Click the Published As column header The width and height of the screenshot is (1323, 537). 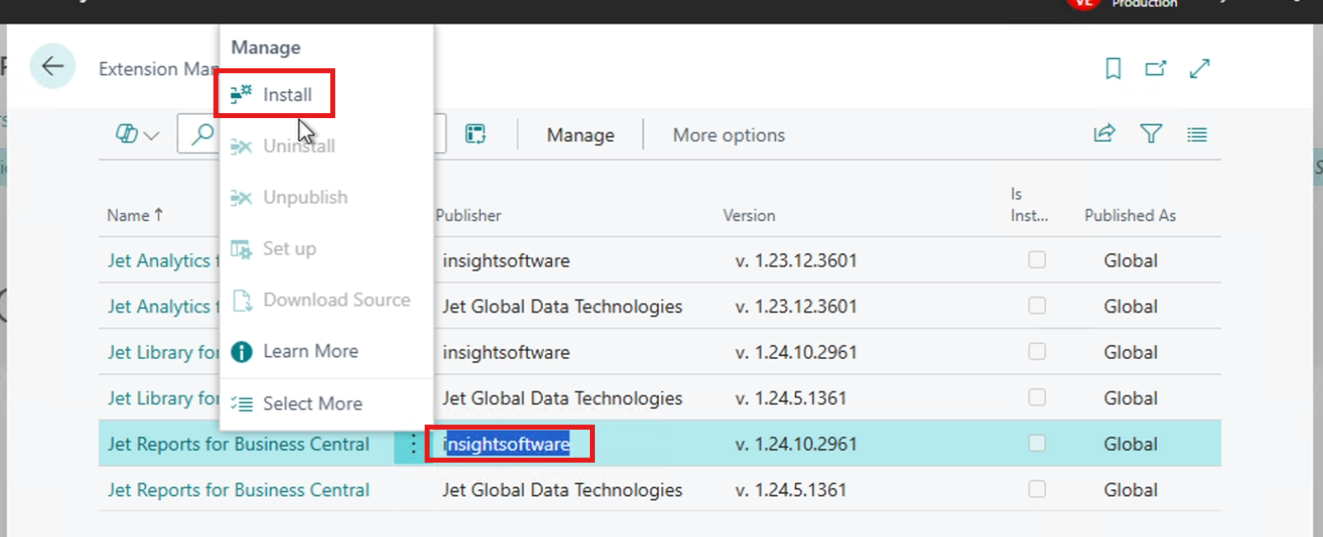pos(1130,215)
